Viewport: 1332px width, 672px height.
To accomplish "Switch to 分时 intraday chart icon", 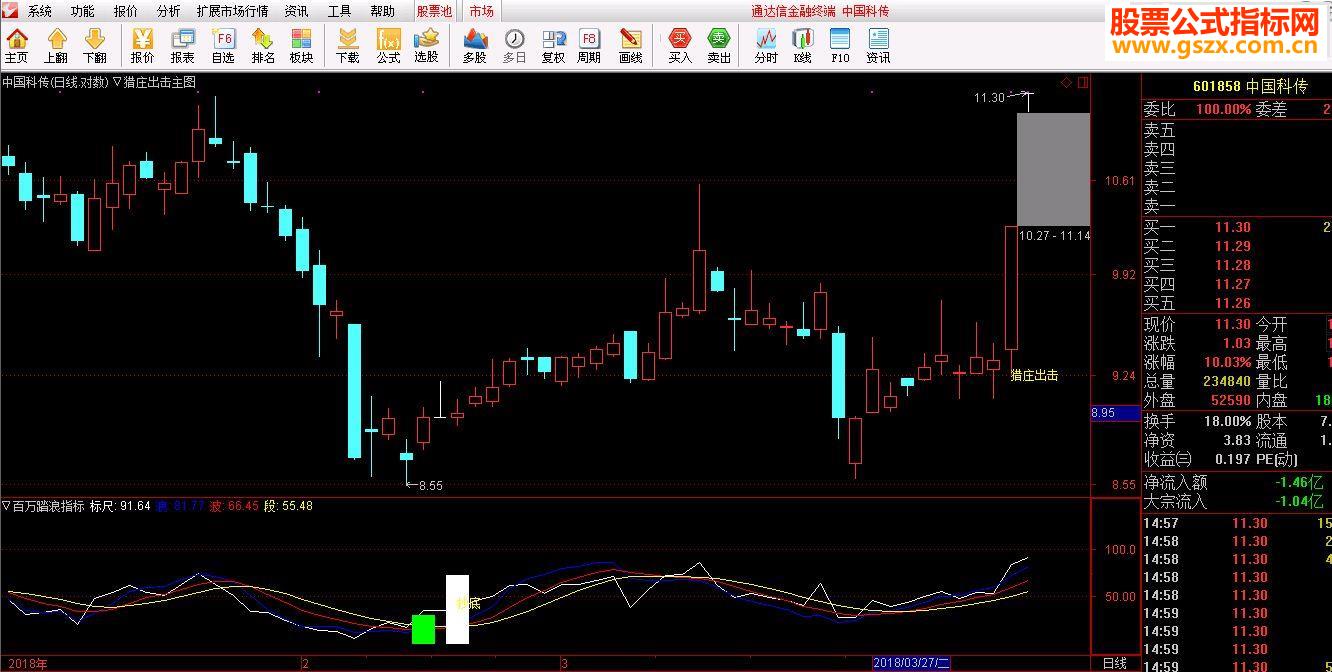I will 766,46.
